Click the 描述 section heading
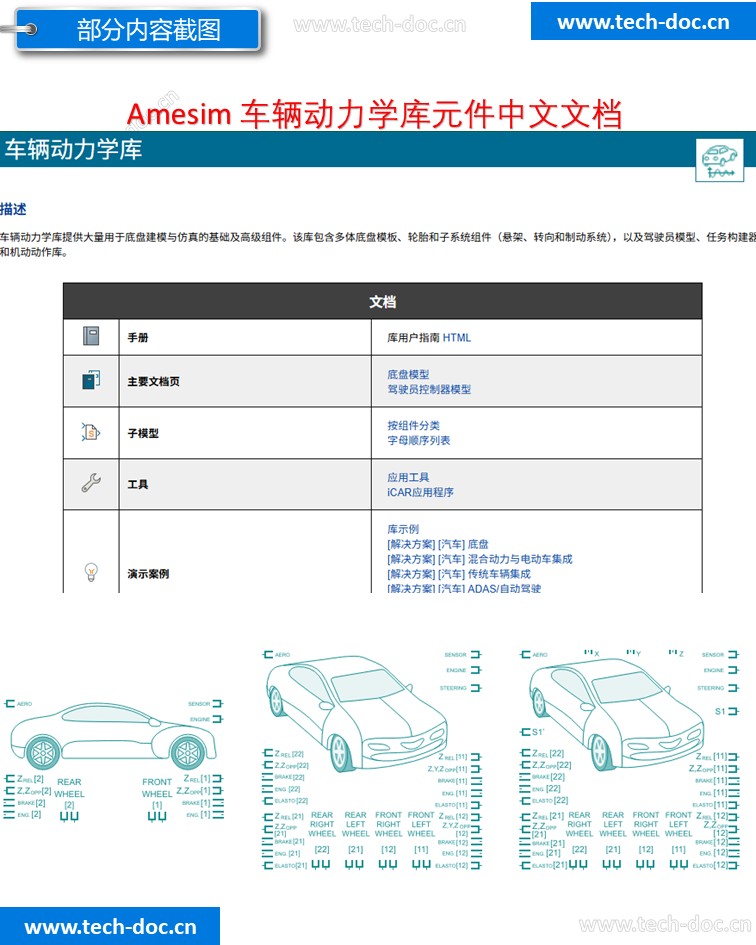Image resolution: width=756 pixels, height=945 pixels. 13,209
